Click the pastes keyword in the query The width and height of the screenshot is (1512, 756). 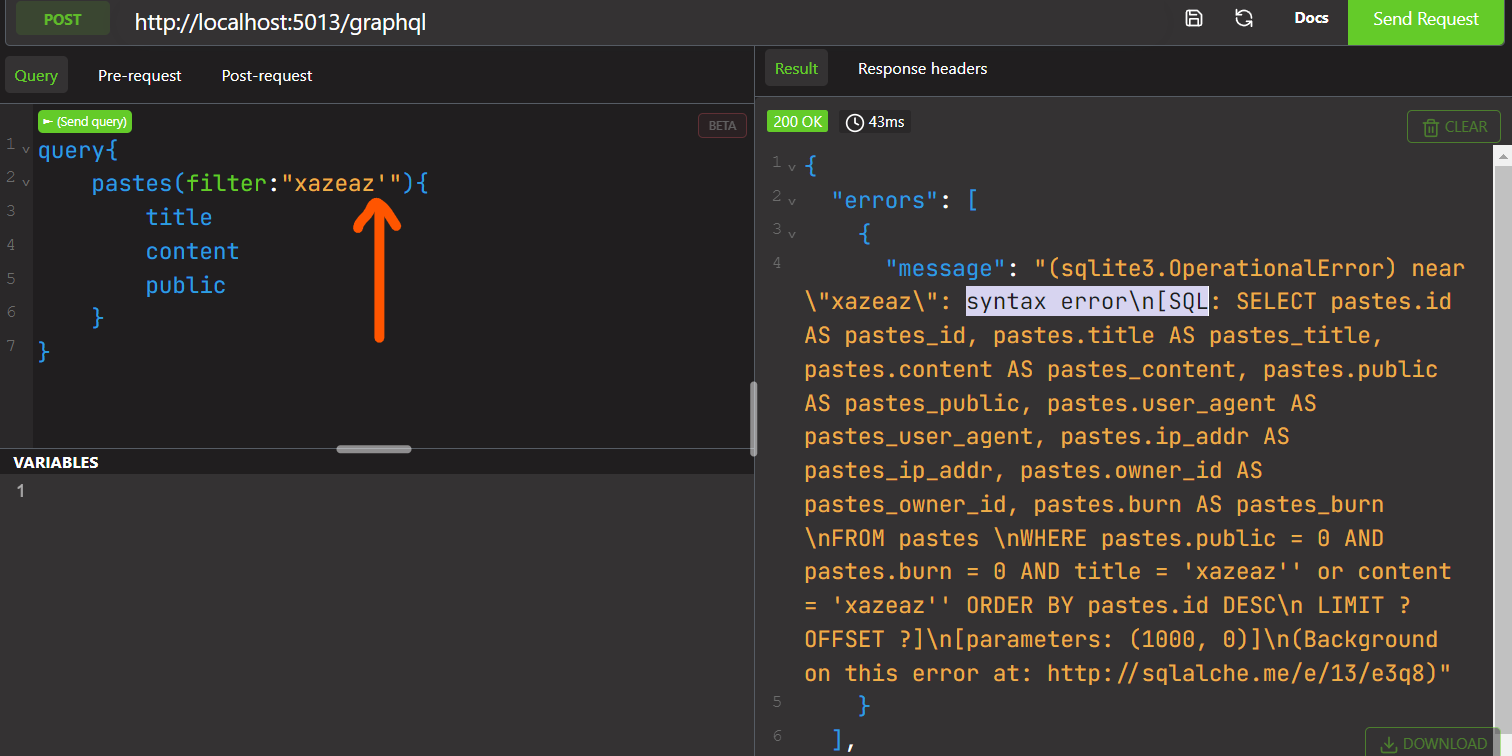[132, 184]
